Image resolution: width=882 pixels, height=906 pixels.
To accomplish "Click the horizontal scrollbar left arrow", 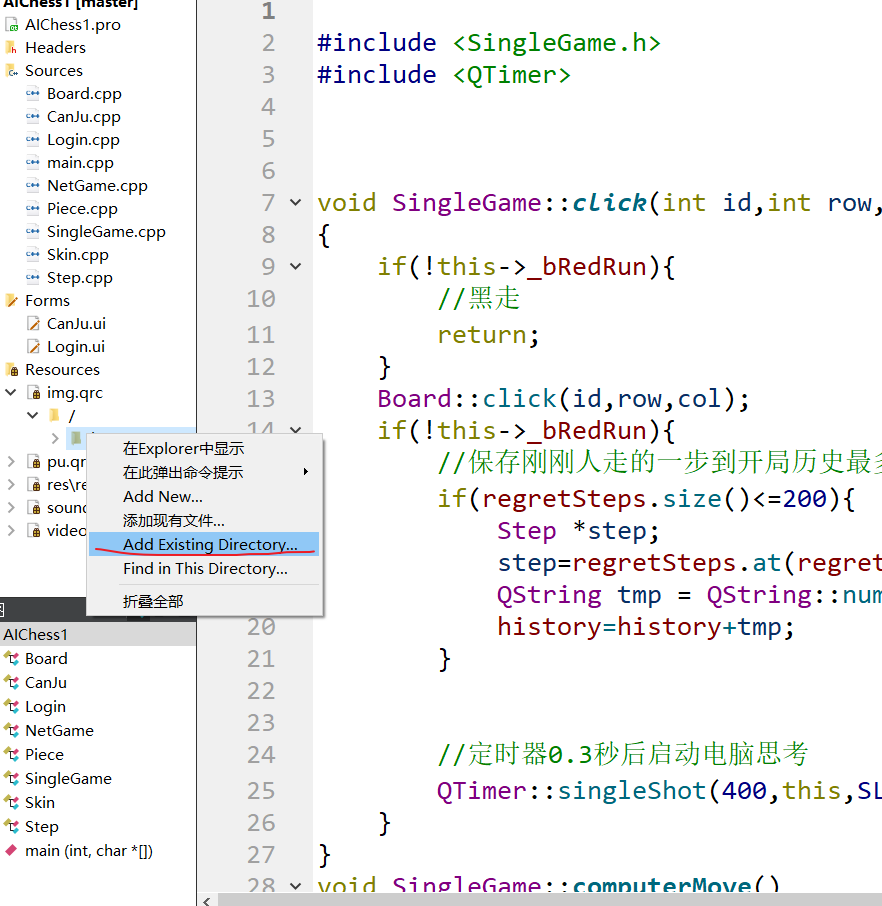I will 206,900.
